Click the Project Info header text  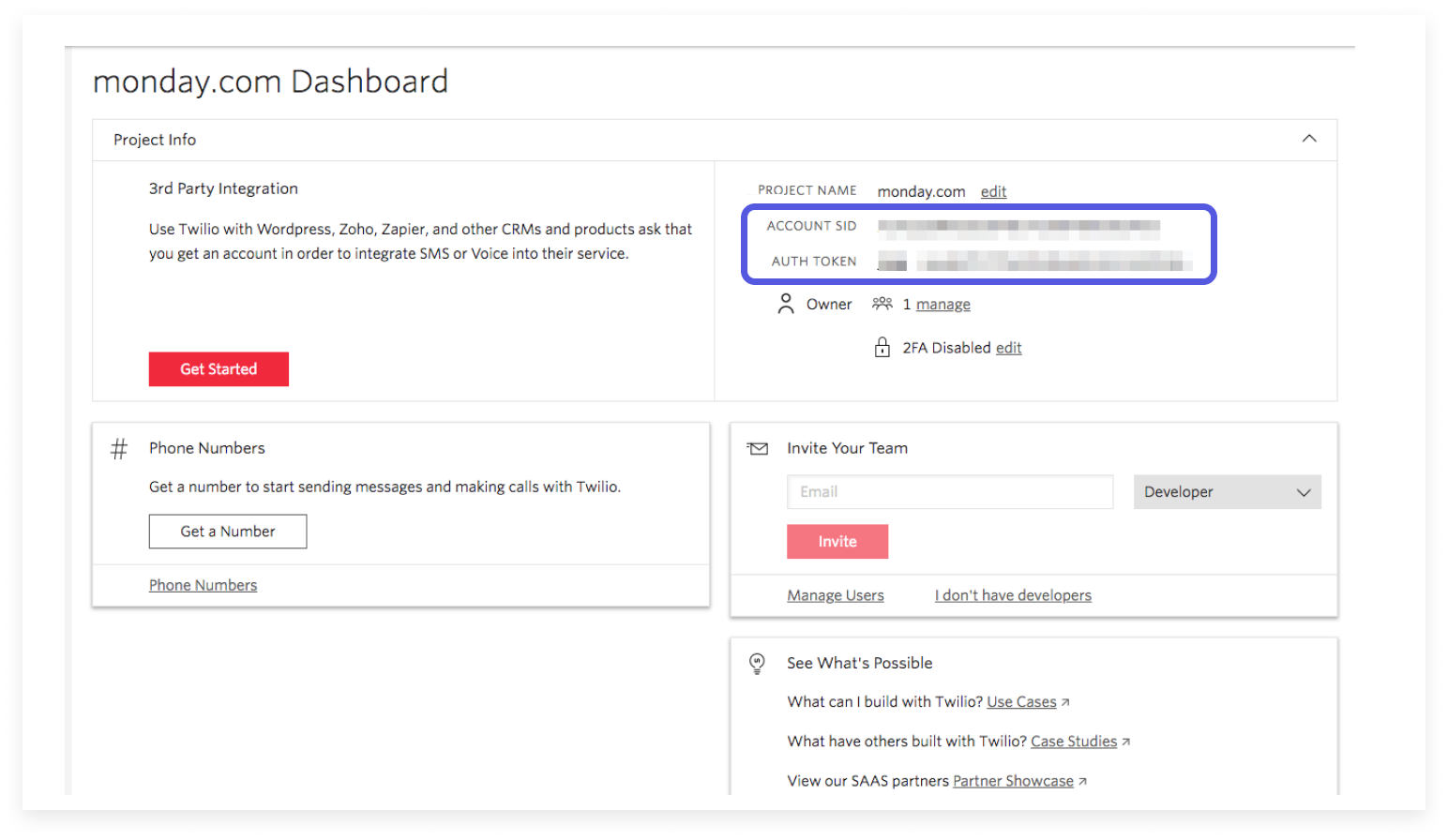click(x=155, y=140)
